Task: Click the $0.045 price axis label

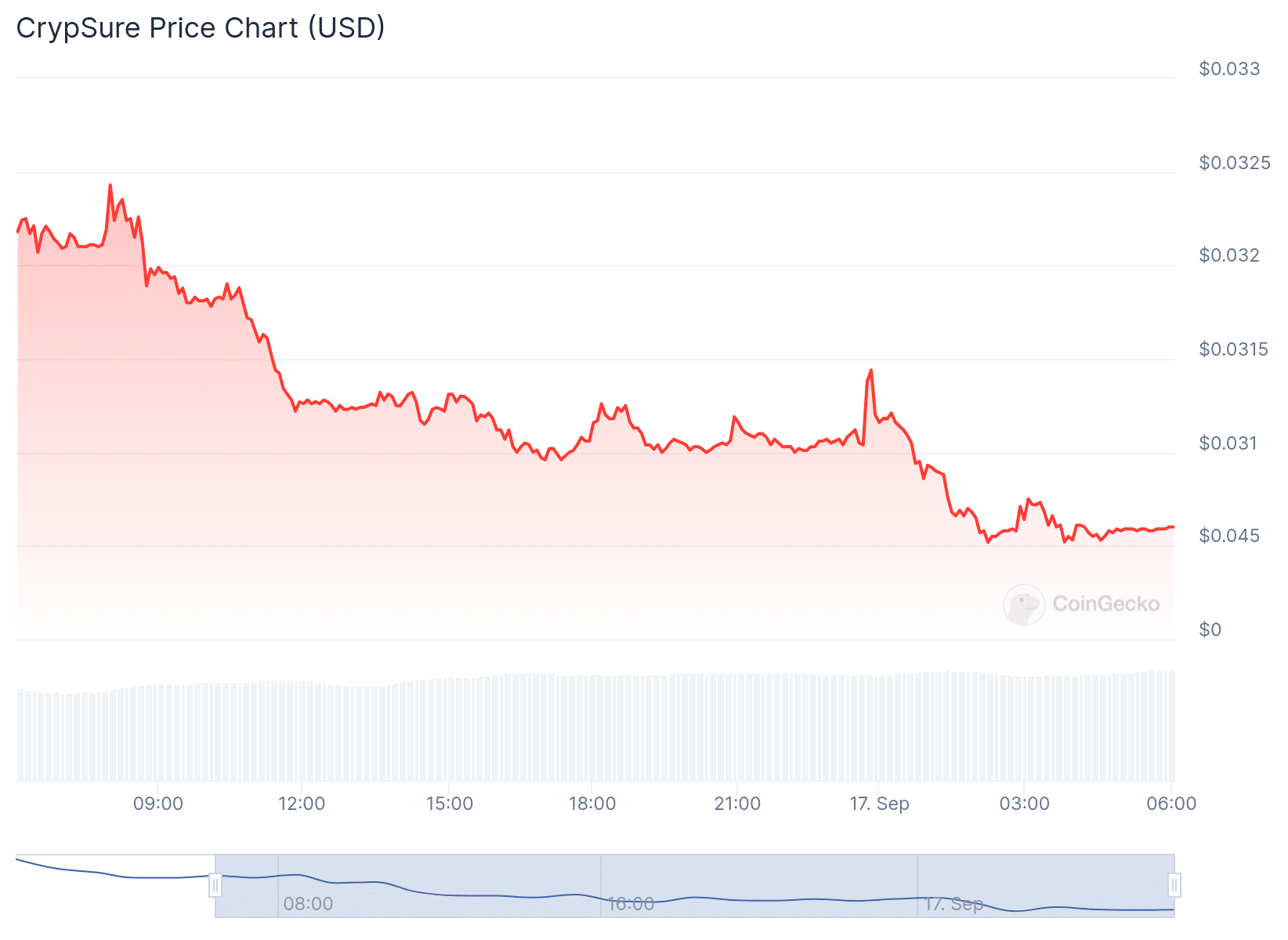Action: [x=1229, y=536]
